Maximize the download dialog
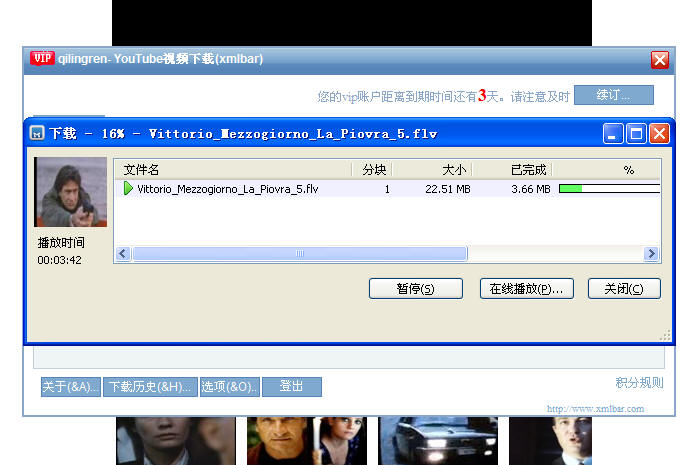 tap(636, 133)
